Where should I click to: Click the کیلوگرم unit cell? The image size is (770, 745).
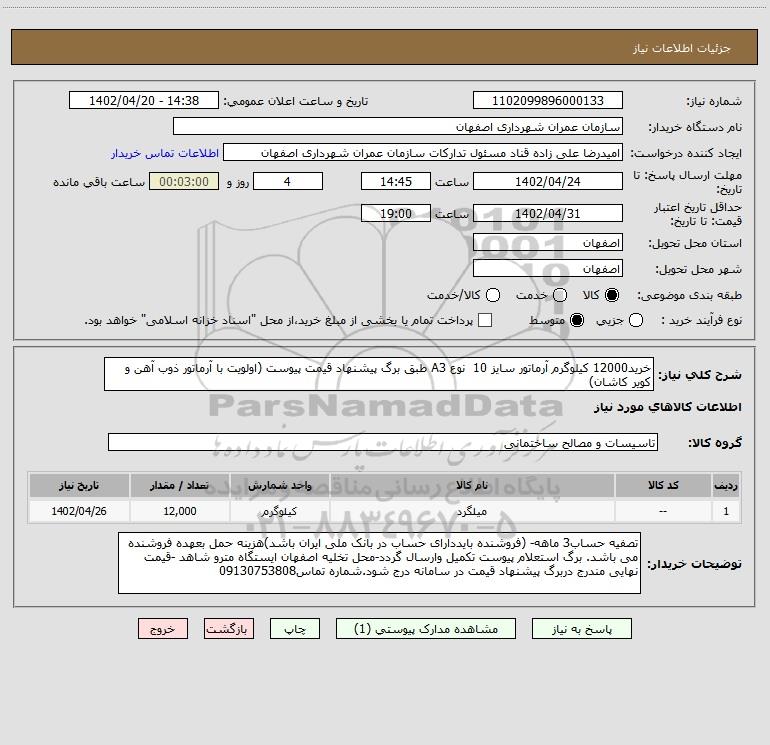tap(279, 511)
